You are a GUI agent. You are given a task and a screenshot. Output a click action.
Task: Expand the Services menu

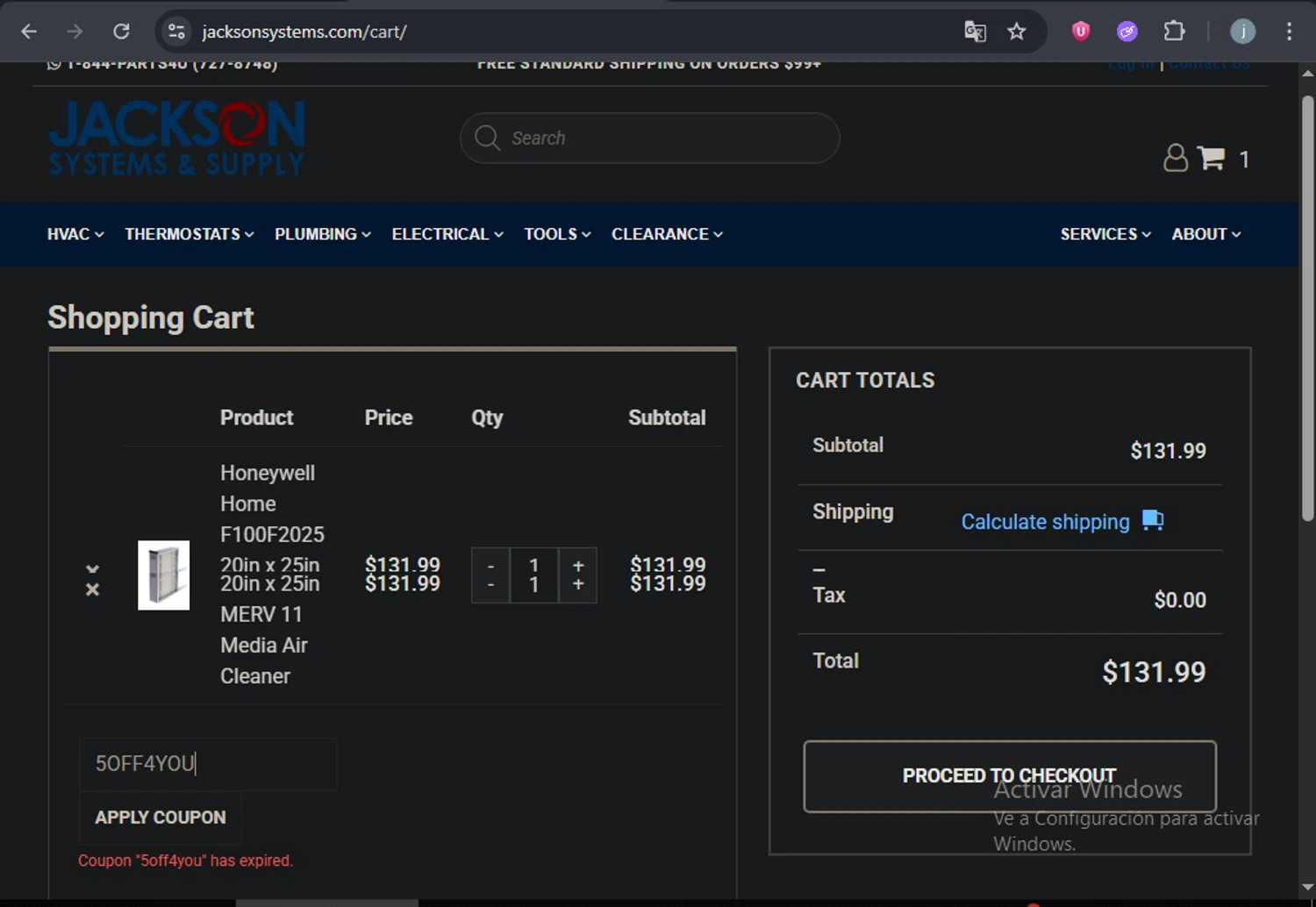[x=1105, y=234]
